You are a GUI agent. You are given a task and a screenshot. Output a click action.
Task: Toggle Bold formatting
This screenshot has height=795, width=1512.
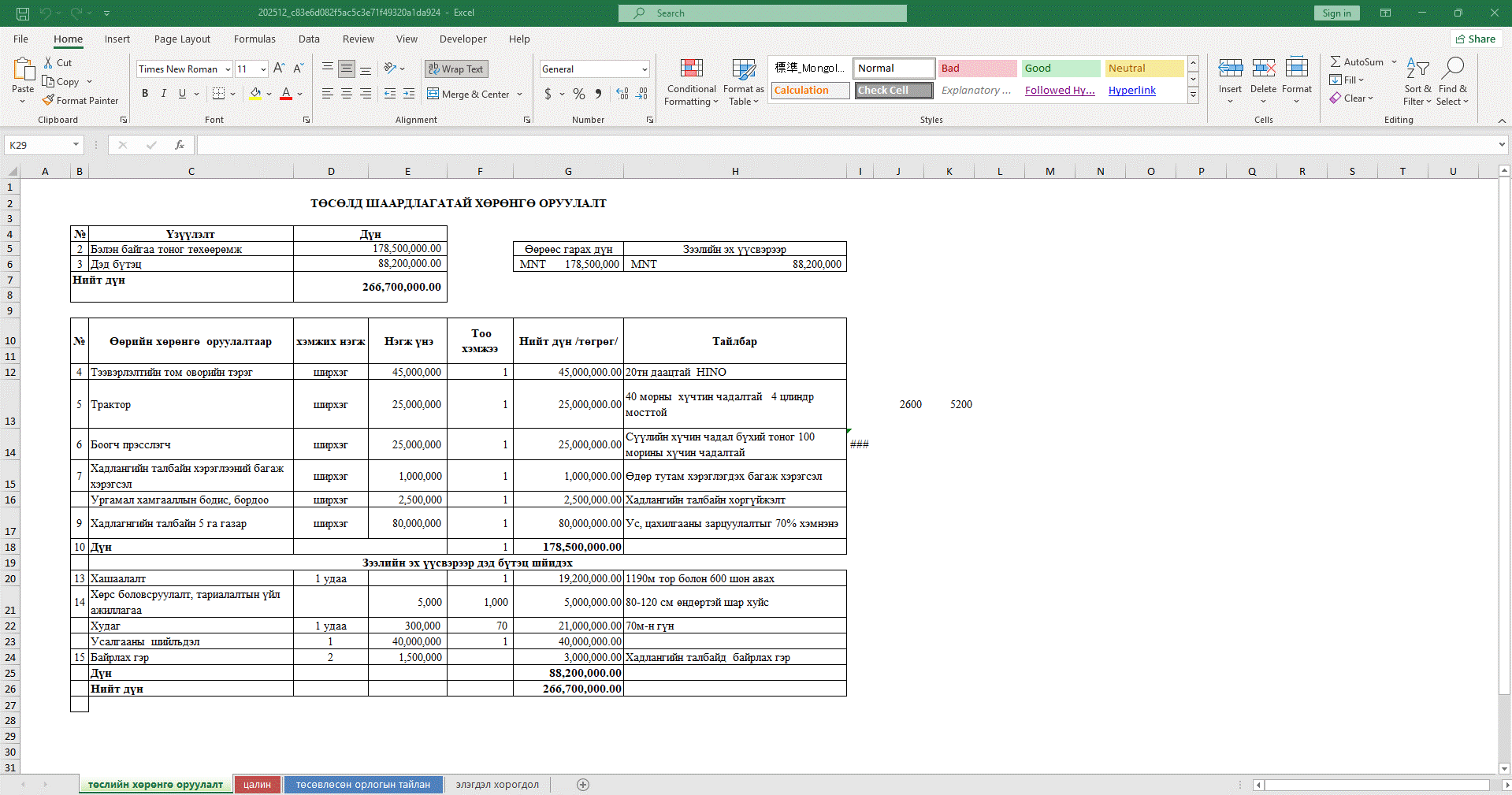pyautogui.click(x=145, y=94)
